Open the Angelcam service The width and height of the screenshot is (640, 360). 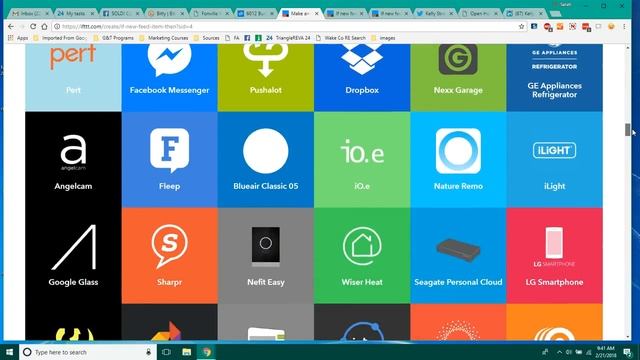coord(73,160)
